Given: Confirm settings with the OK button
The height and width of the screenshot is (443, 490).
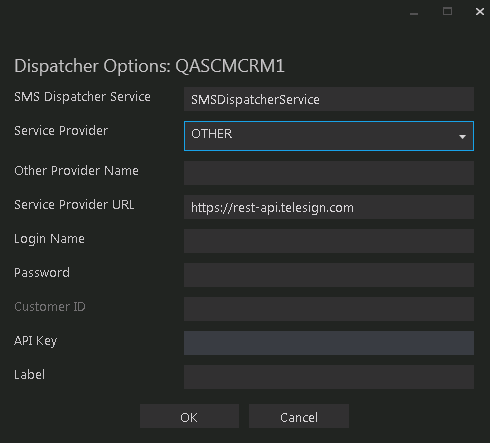Looking at the screenshot, I should pyautogui.click(x=189, y=416).
